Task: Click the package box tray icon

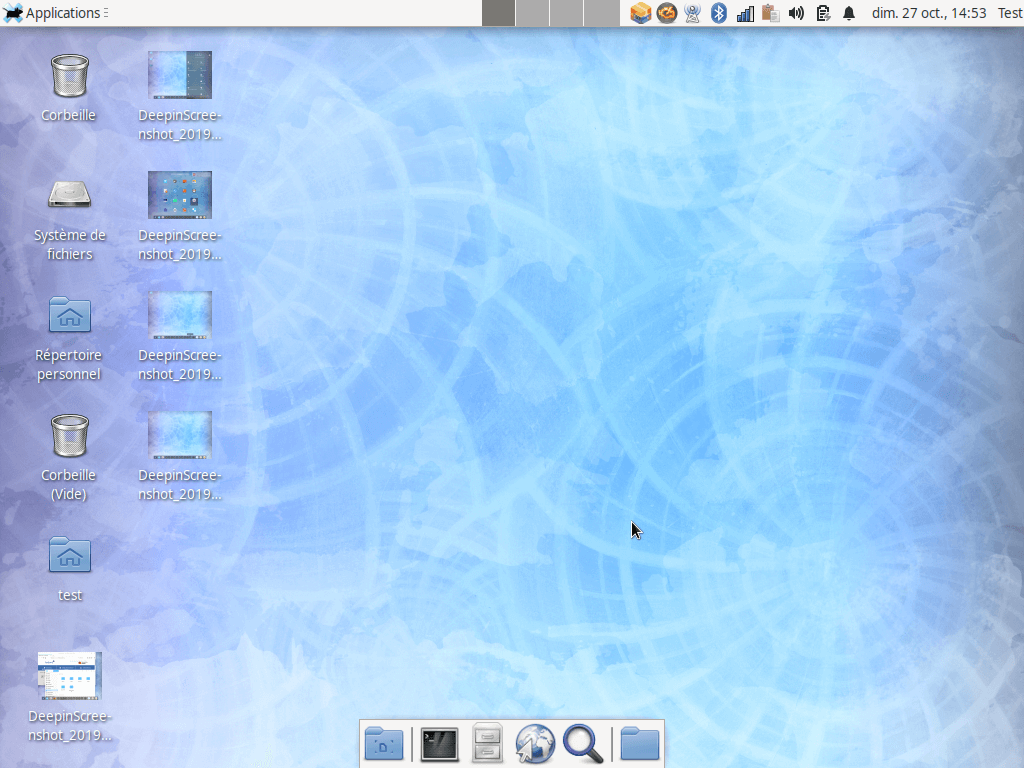Action: tap(641, 13)
